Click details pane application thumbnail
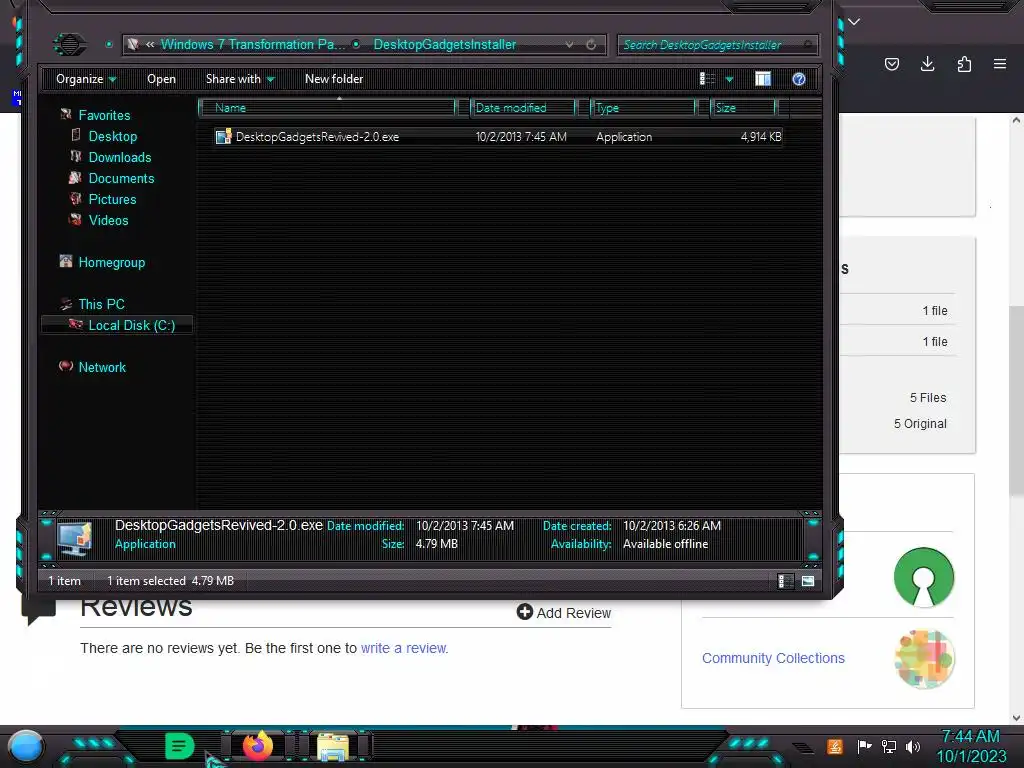1024x768 pixels. (74, 537)
